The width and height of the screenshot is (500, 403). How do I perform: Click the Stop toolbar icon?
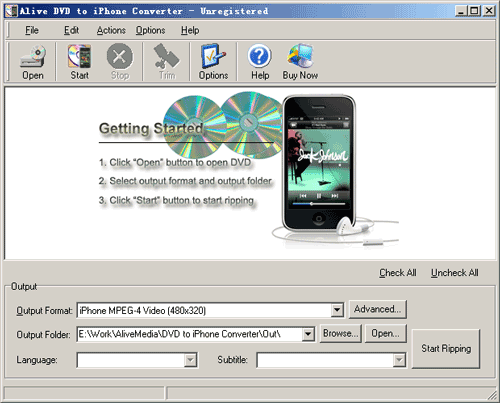click(x=120, y=56)
